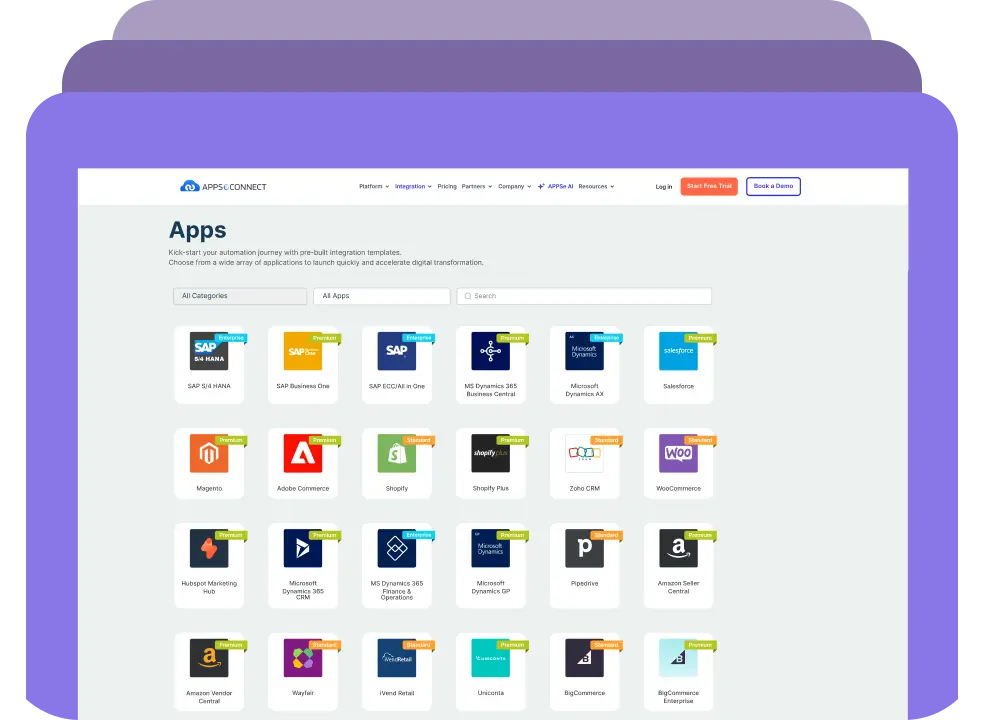Focus the apps Search field
The image size is (984, 720).
click(584, 296)
